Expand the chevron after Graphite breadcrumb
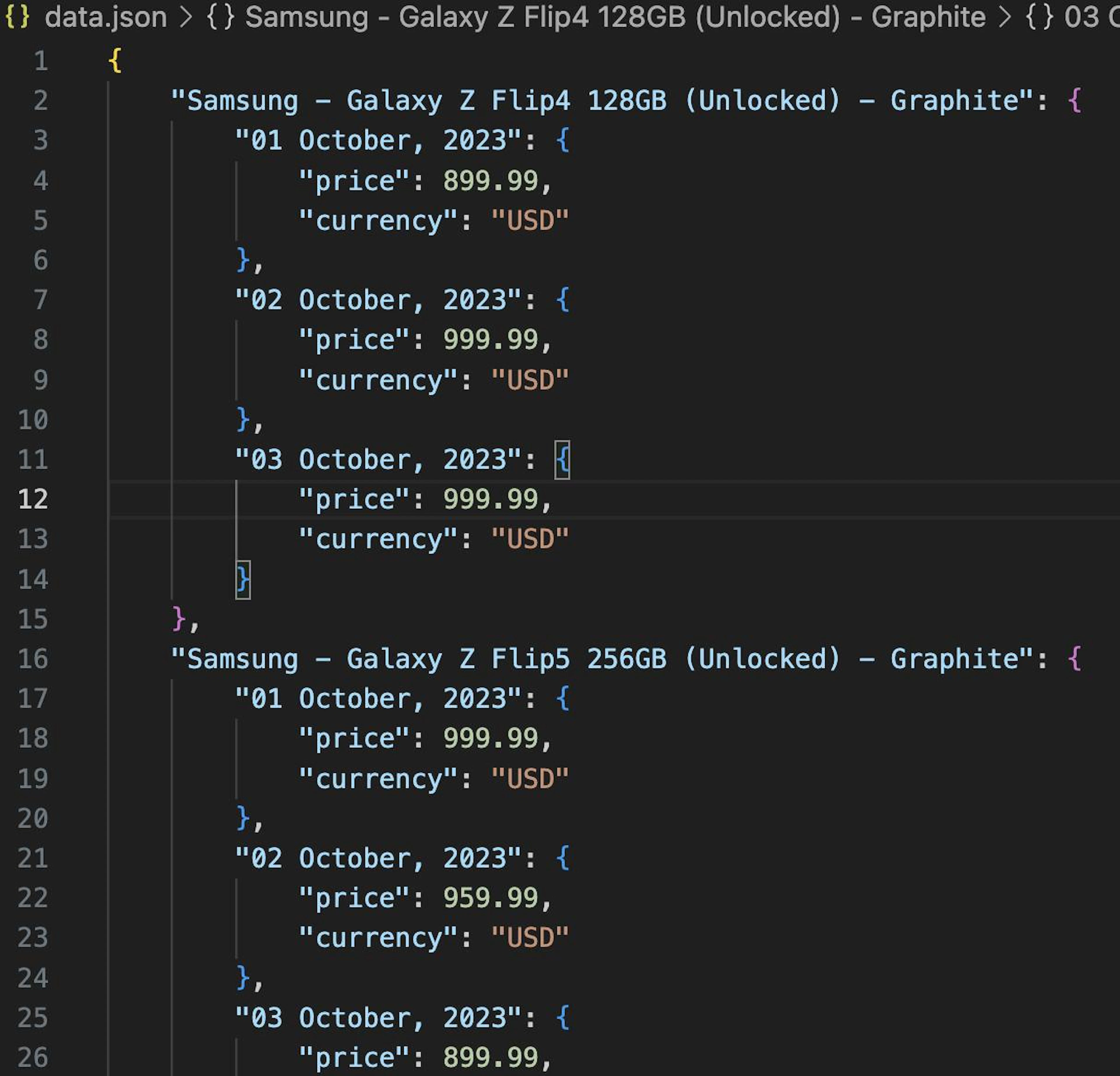 pyautogui.click(x=1006, y=17)
